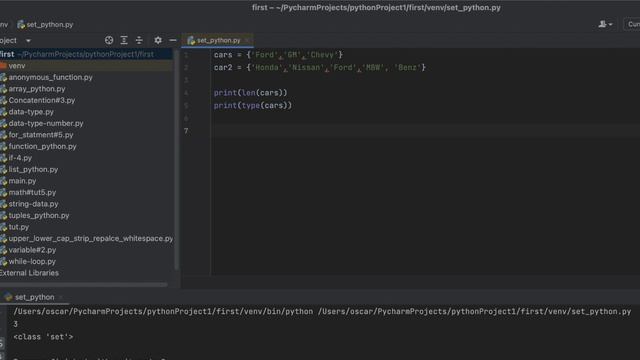This screenshot has width=640, height=360.
Task: Click line number 7 in gutter
Action: [186, 131]
